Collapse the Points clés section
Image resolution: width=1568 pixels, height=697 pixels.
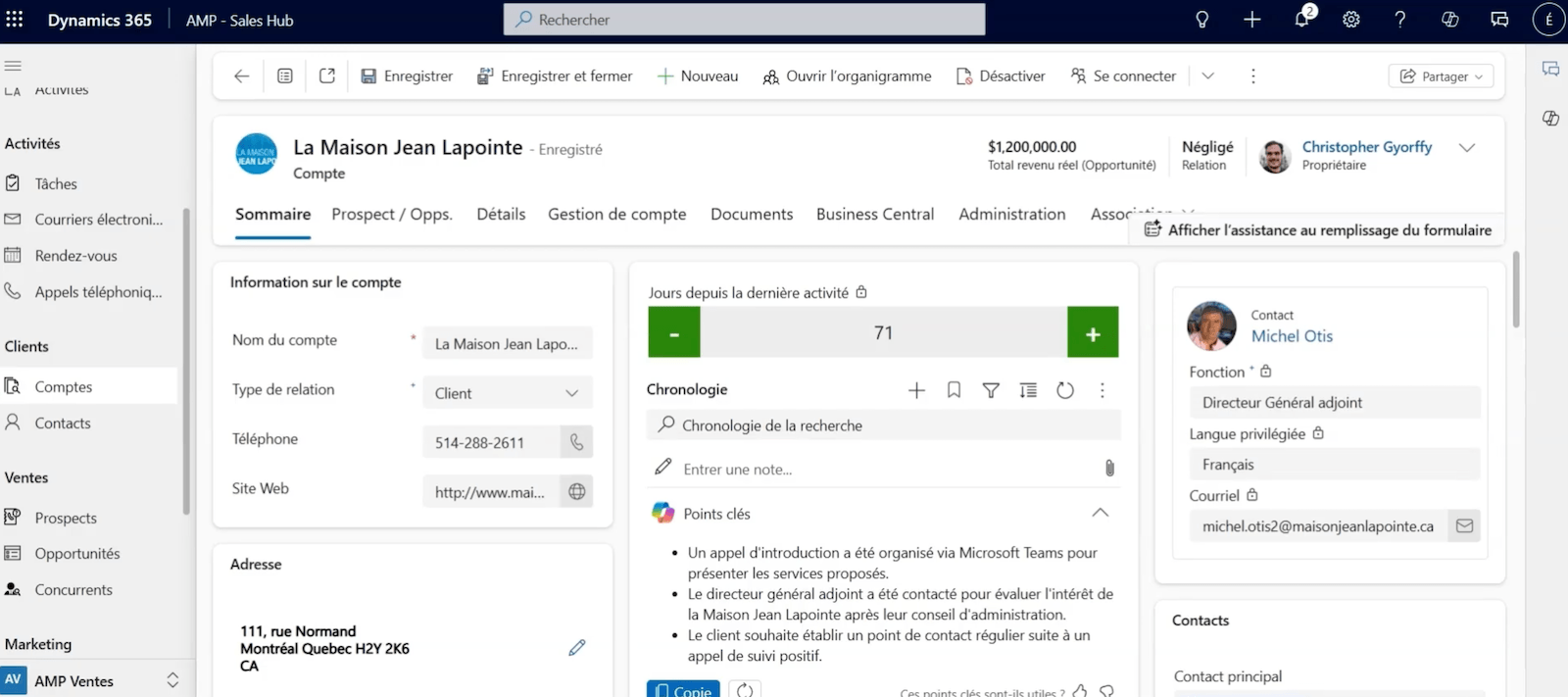[1101, 513]
